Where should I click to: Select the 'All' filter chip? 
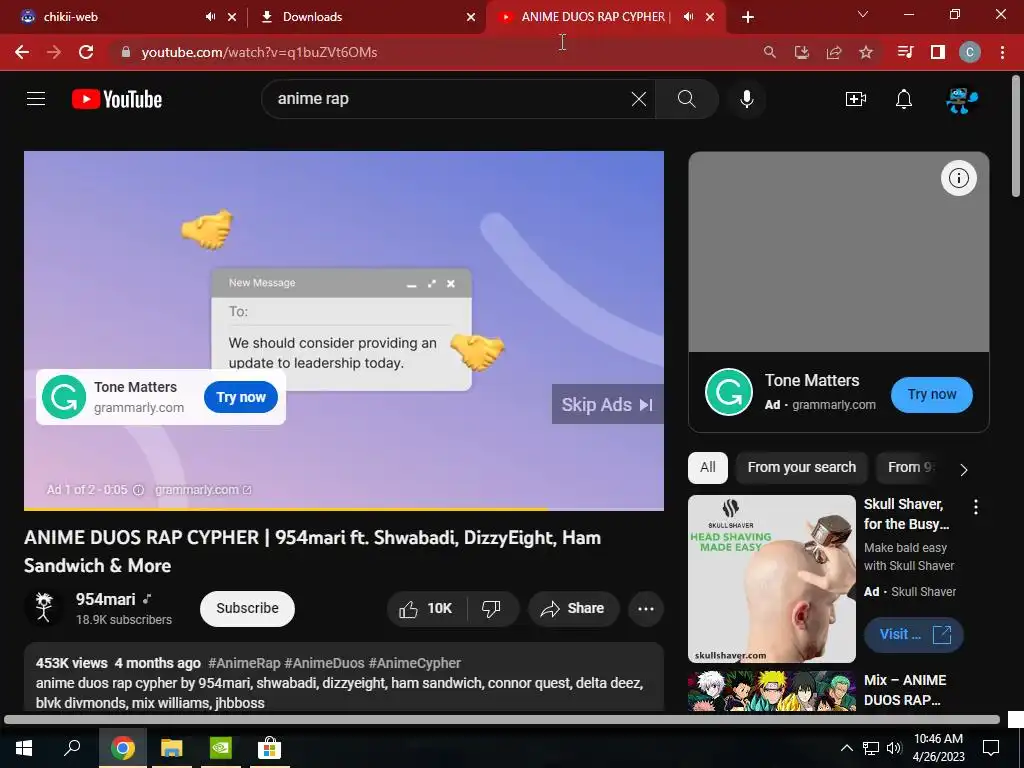[708, 468]
